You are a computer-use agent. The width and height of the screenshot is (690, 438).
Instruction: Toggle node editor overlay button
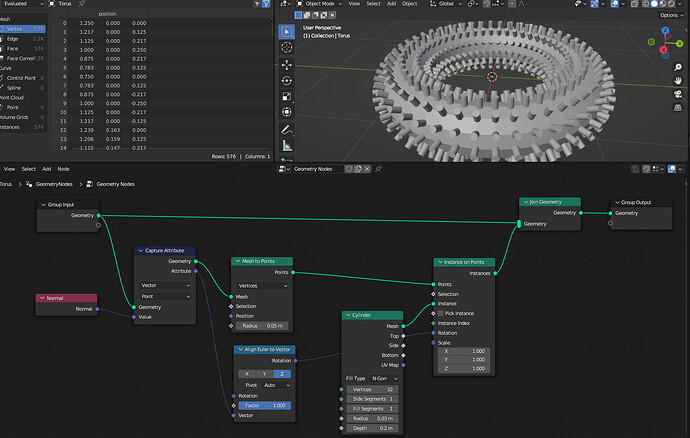pos(672,169)
